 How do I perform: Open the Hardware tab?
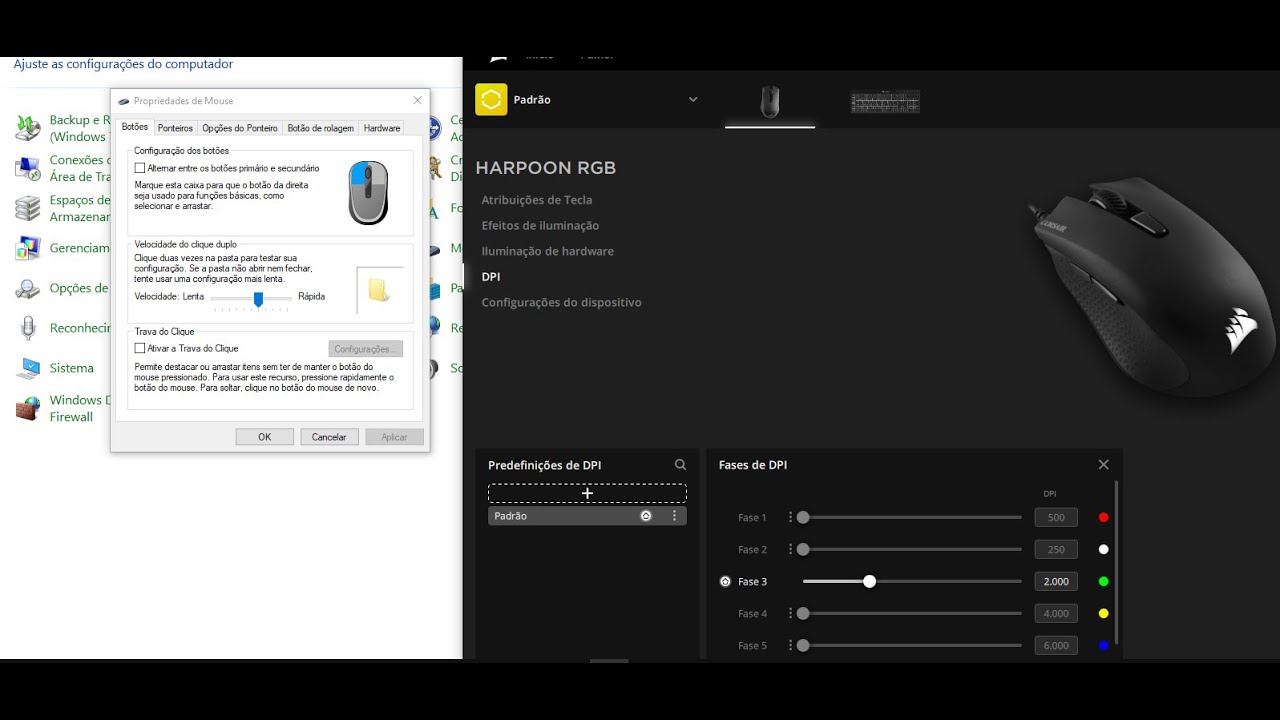(382, 128)
